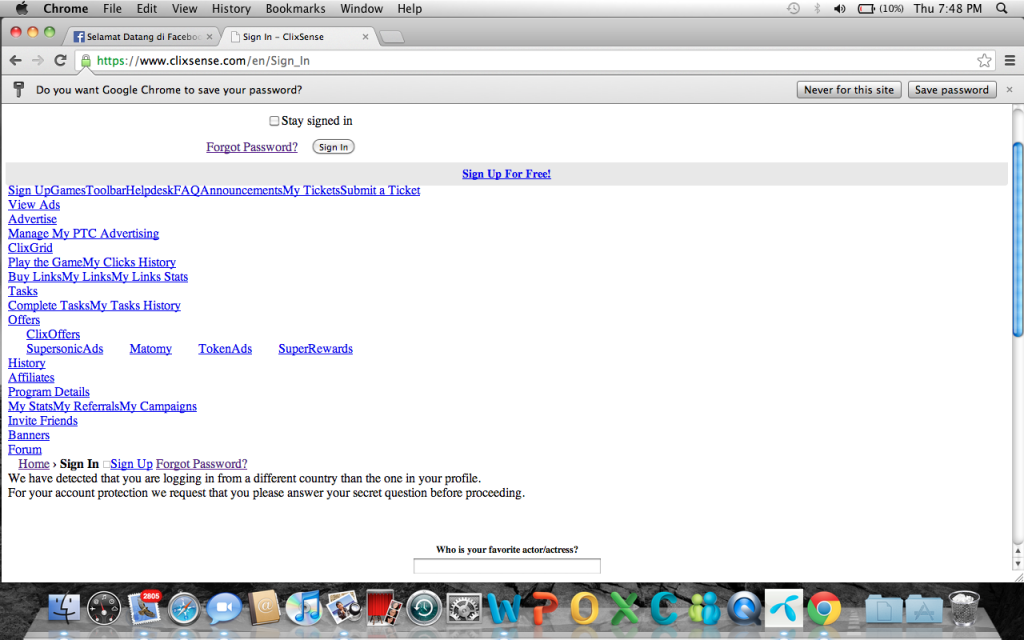Click the address bar URL
Viewport: 1024px width, 640px height.
pos(203,61)
